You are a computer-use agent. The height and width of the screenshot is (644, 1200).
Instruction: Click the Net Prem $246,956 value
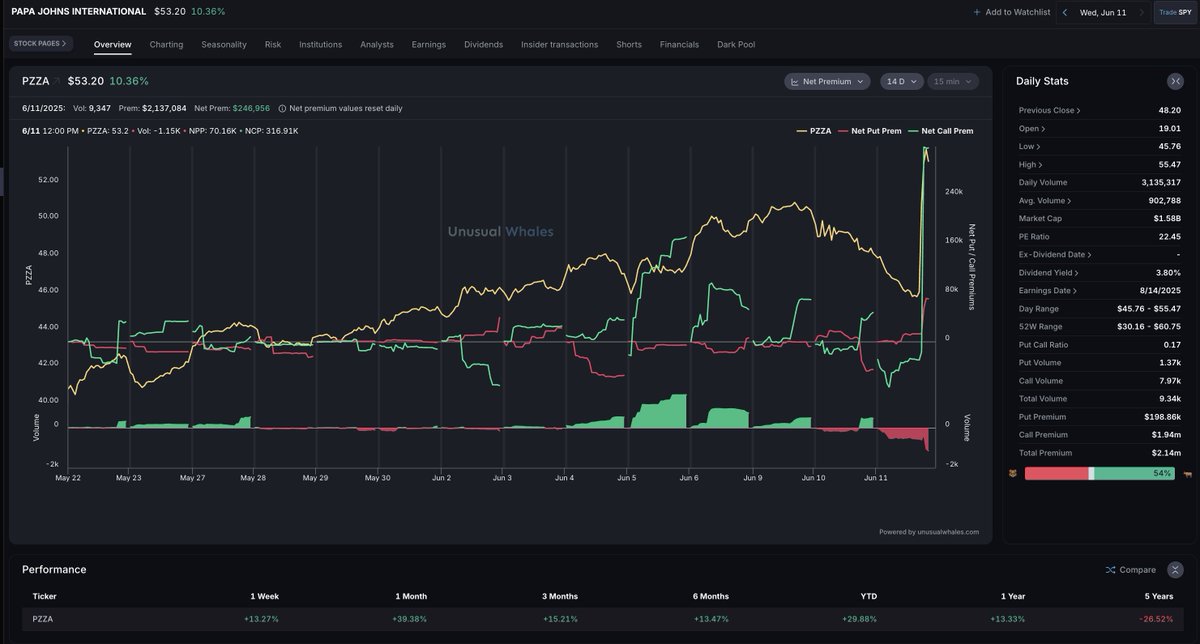[251, 108]
